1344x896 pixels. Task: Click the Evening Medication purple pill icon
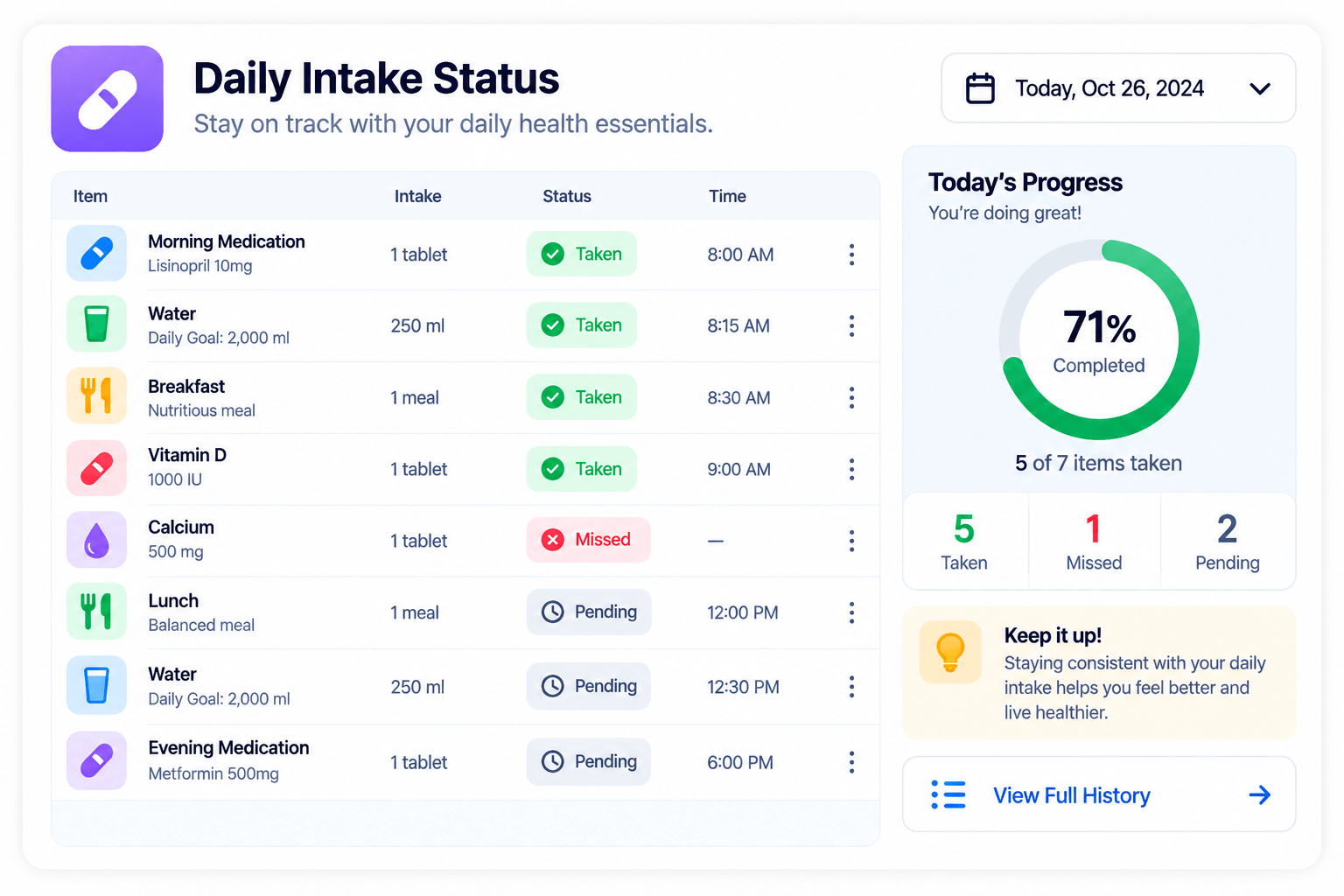click(x=96, y=760)
